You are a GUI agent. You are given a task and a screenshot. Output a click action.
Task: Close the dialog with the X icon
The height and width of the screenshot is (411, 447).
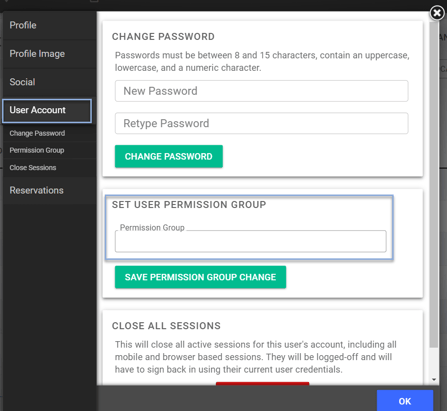click(437, 13)
